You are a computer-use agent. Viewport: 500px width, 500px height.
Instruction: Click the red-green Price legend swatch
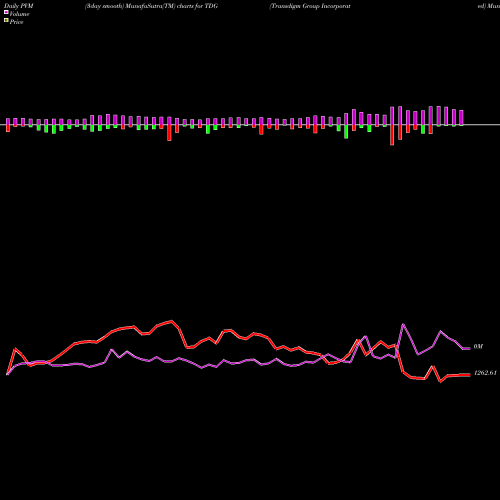pos(6,21)
